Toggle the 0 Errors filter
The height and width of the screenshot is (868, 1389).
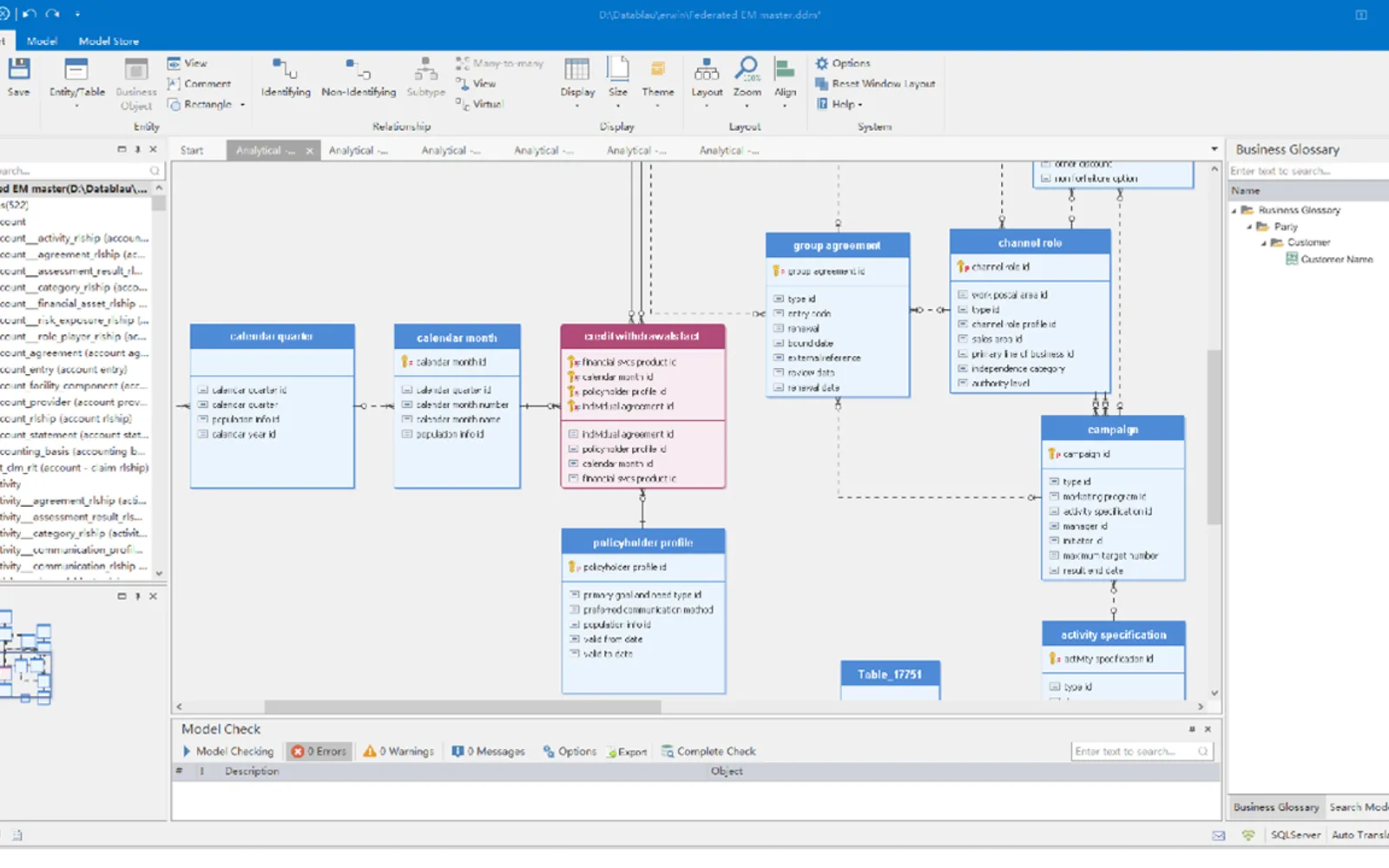point(319,752)
